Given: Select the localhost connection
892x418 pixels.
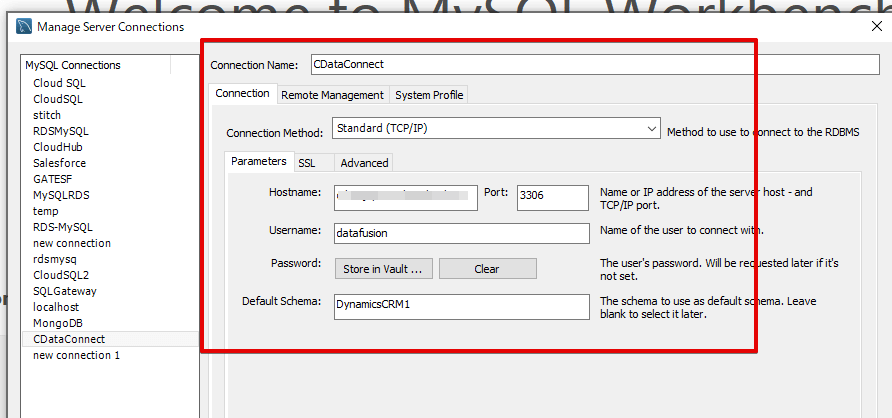Looking at the screenshot, I should 56,307.
